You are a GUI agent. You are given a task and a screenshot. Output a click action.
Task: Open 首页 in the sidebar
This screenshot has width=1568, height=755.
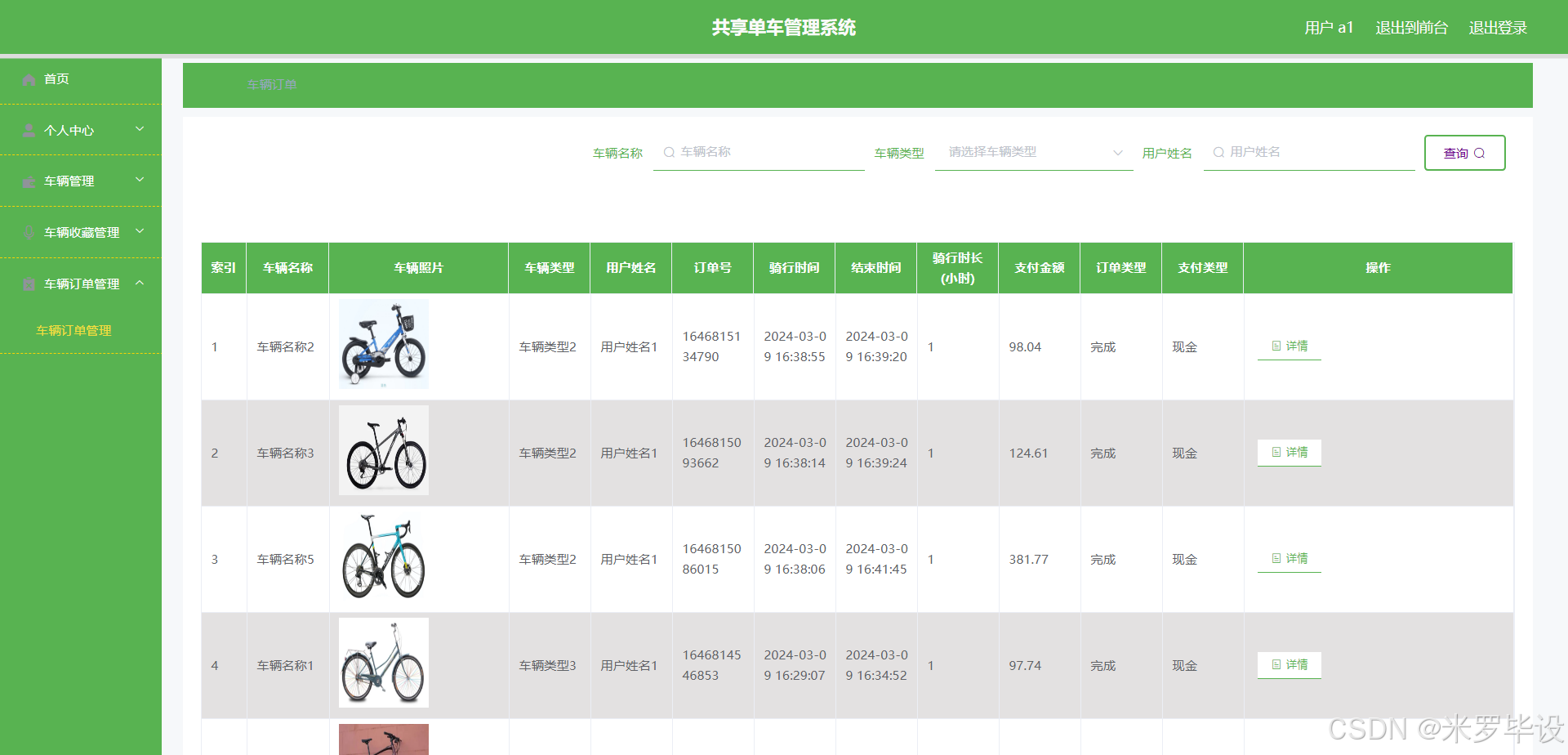[x=80, y=79]
